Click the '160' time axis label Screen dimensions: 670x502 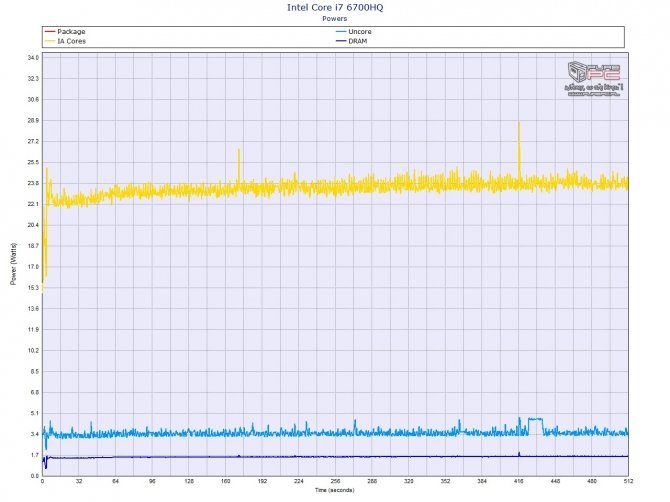click(x=226, y=481)
